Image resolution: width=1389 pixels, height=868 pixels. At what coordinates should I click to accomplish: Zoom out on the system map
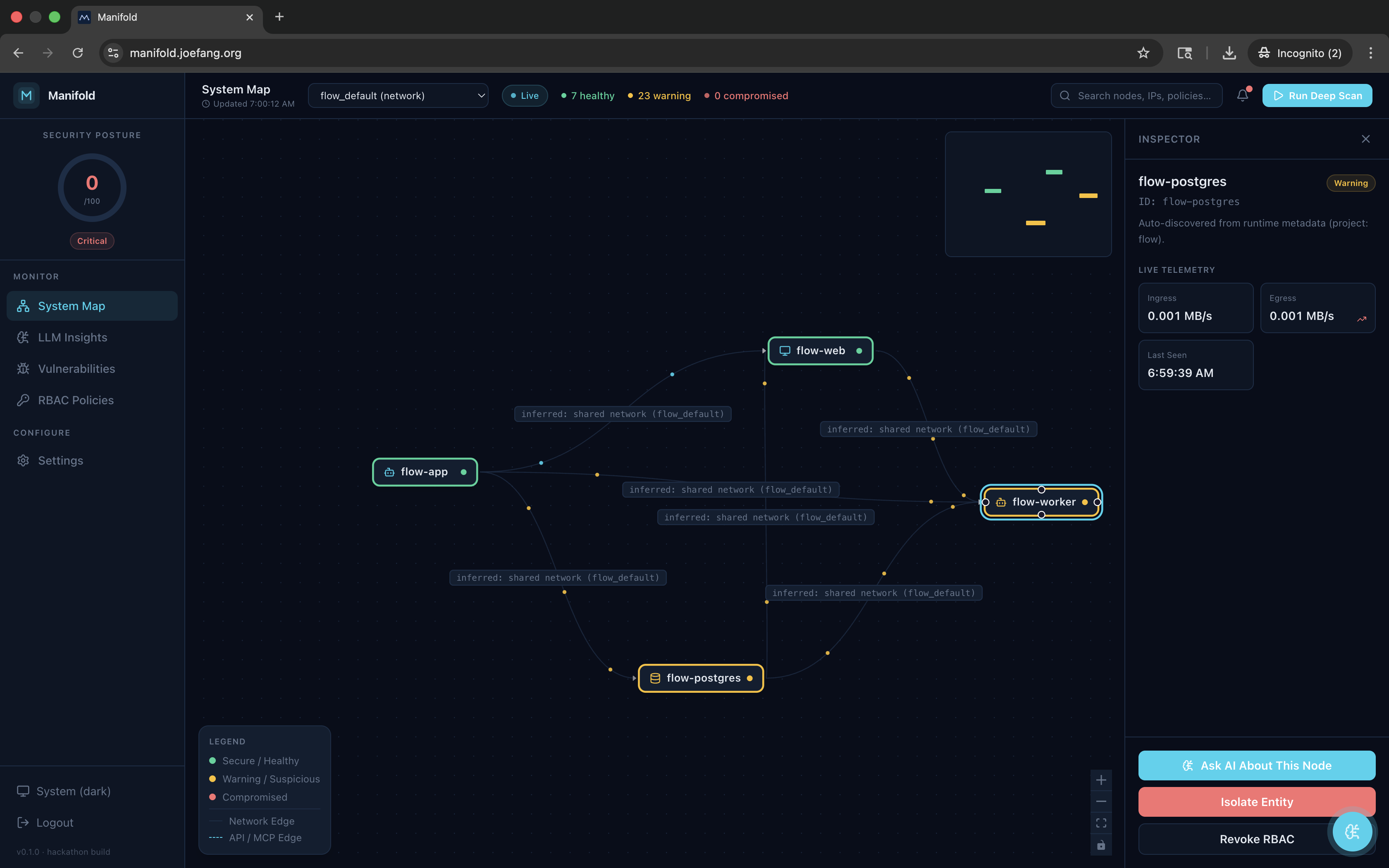(x=1101, y=801)
